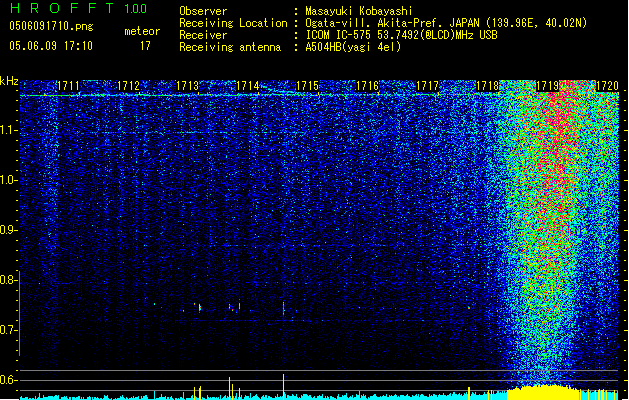629x400 pixels.
Task: Click the Receiving antenna label
Action: (x=230, y=47)
